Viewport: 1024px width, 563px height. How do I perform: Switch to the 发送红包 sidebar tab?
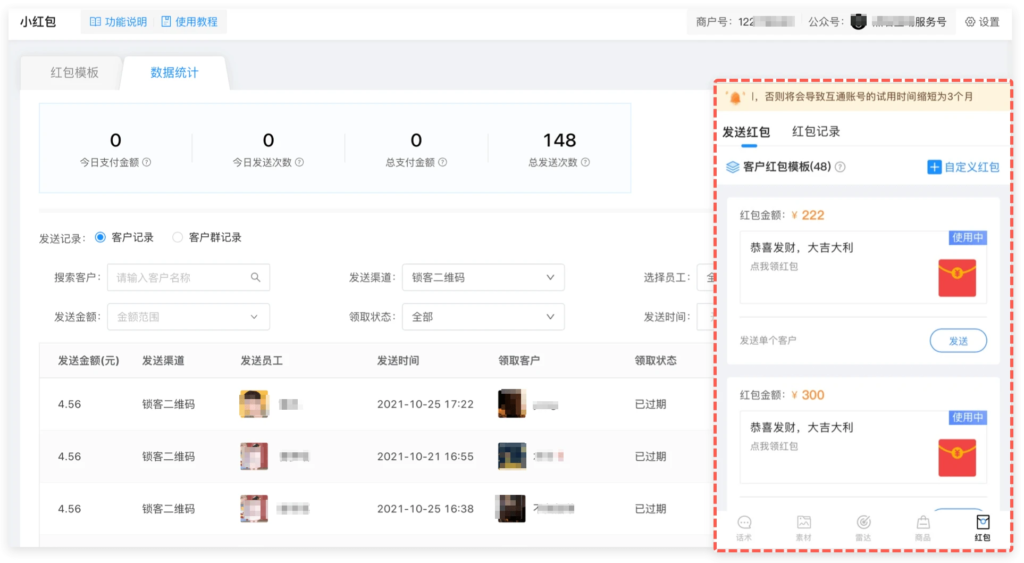point(746,132)
